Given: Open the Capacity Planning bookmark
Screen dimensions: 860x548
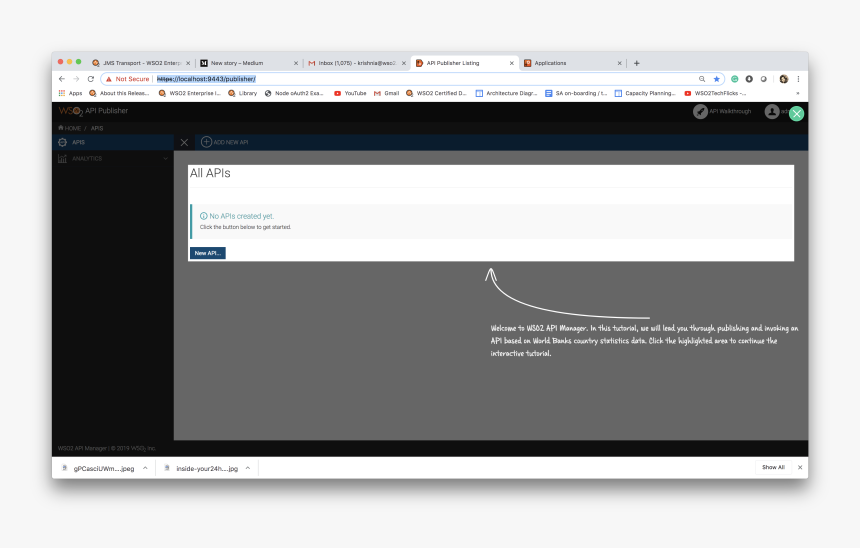Looking at the screenshot, I should tap(645, 93).
